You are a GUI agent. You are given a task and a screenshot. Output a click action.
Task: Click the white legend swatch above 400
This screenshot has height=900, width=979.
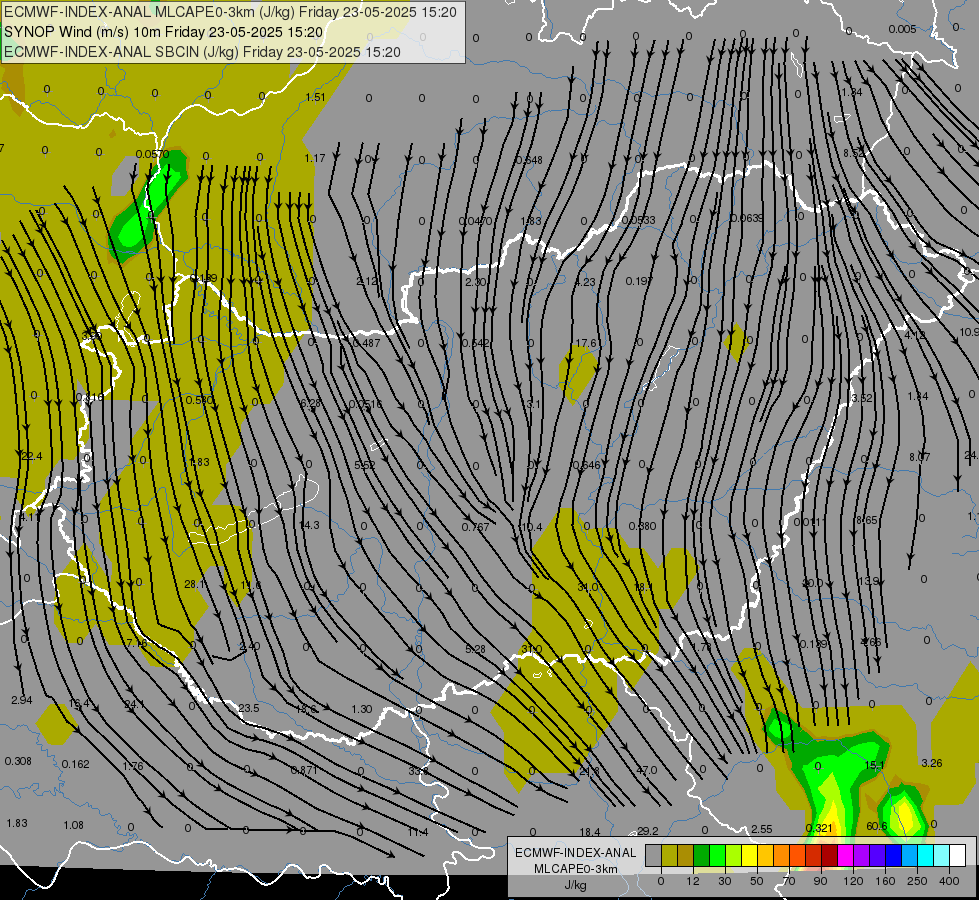(957, 855)
